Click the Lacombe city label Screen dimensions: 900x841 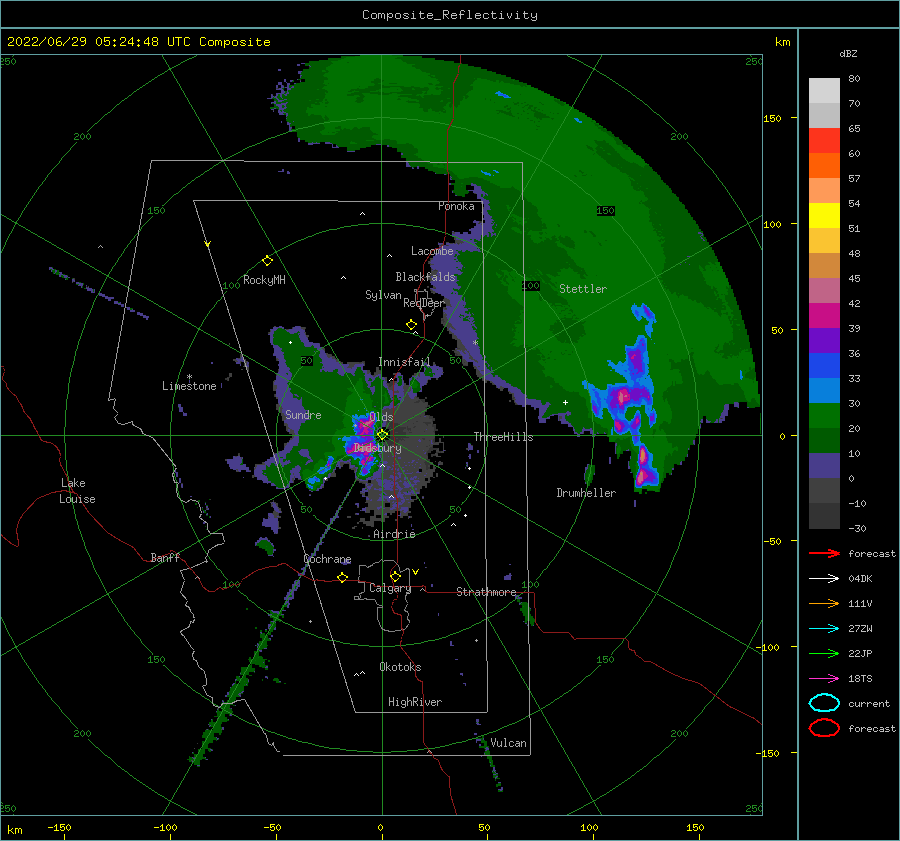point(432,251)
